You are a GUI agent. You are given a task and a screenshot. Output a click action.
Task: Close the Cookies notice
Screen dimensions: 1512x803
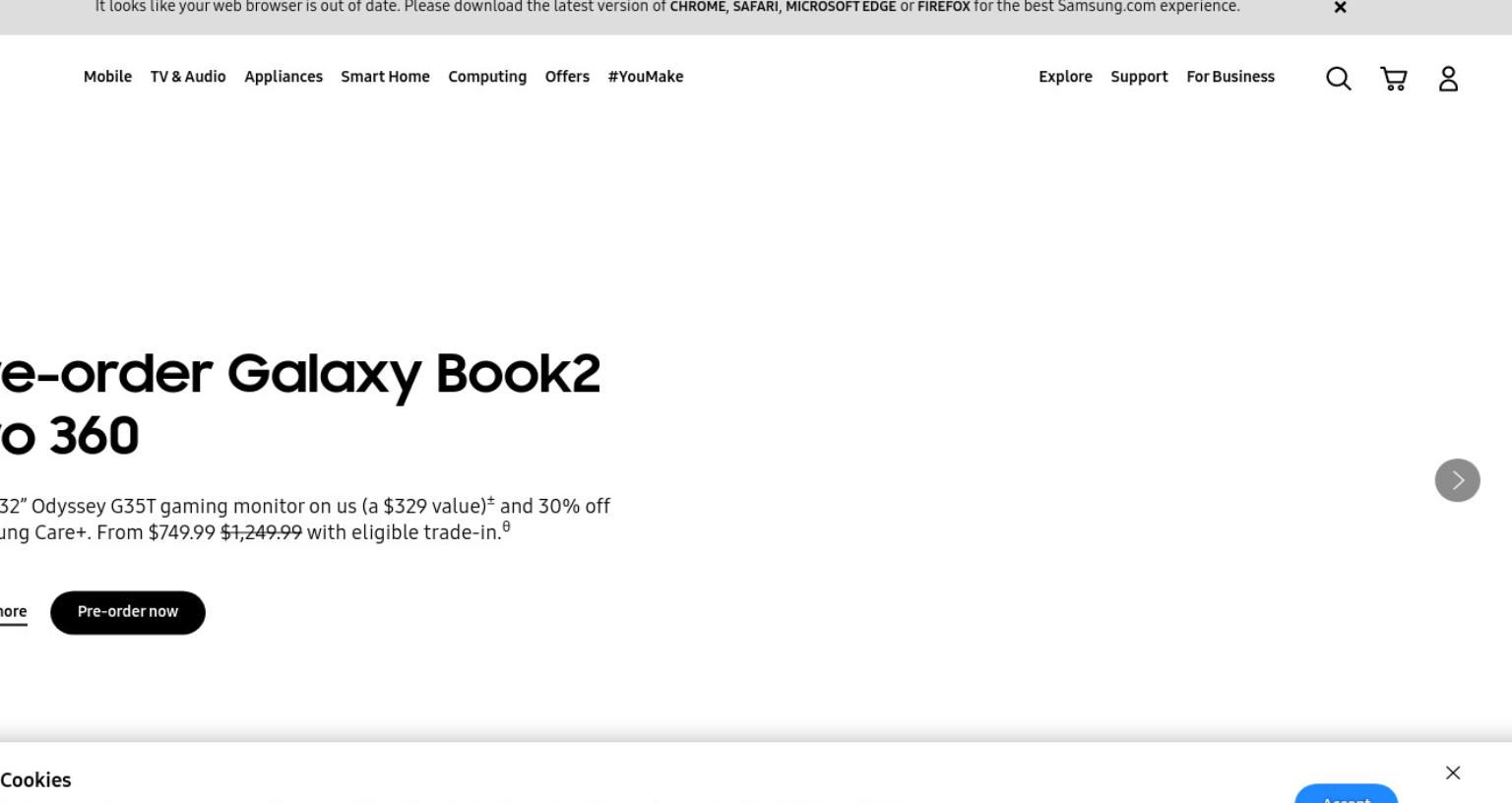(1453, 772)
